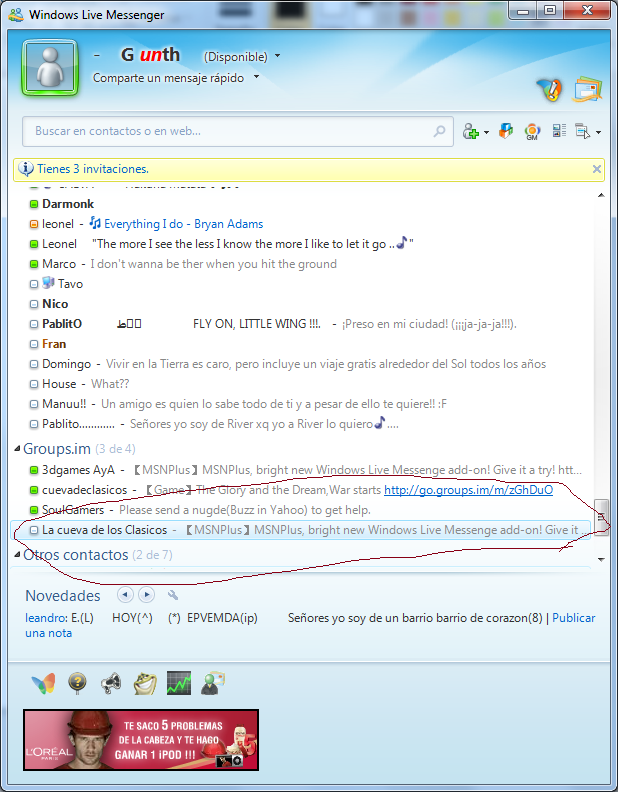Screen dimensions: 619x792
Task: Open the status dropdown next to Disponible
Action: 277,56
